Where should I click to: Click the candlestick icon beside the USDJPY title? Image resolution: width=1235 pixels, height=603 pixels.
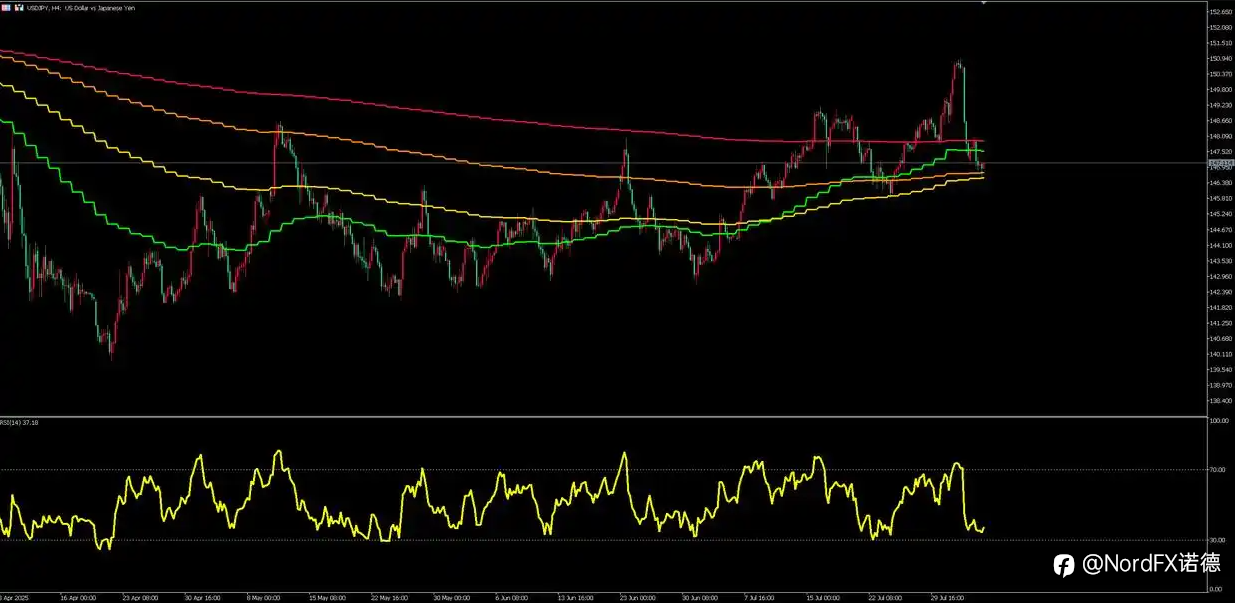(19, 8)
